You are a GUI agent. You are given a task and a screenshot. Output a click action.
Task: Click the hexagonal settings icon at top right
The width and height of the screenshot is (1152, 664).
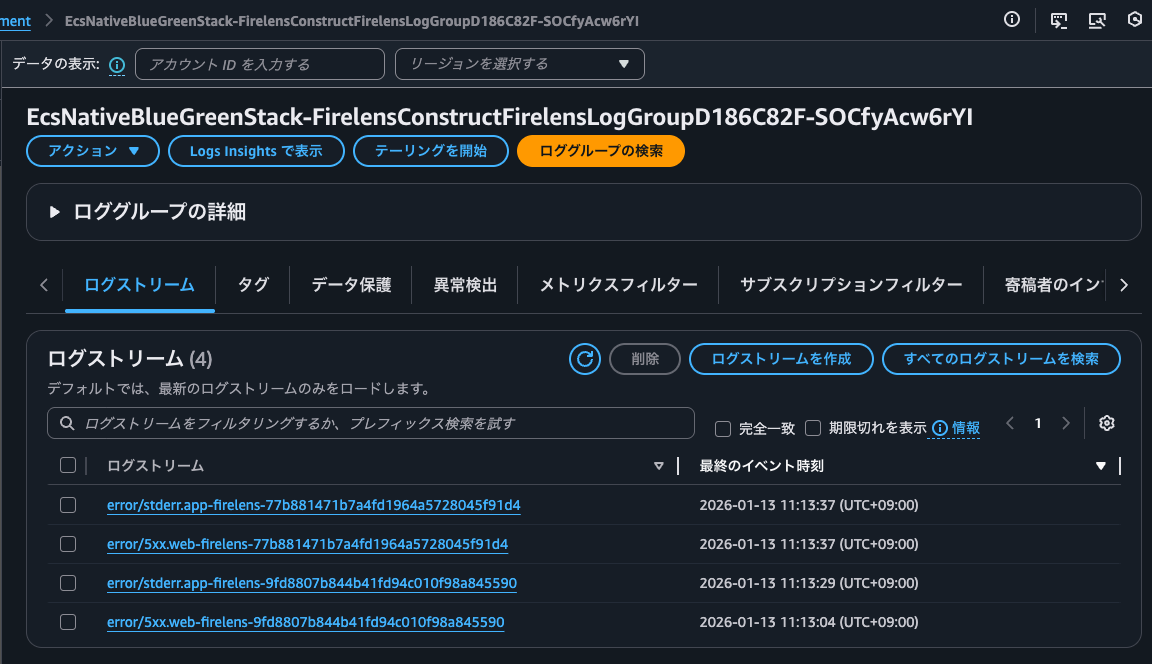[x=1135, y=19]
